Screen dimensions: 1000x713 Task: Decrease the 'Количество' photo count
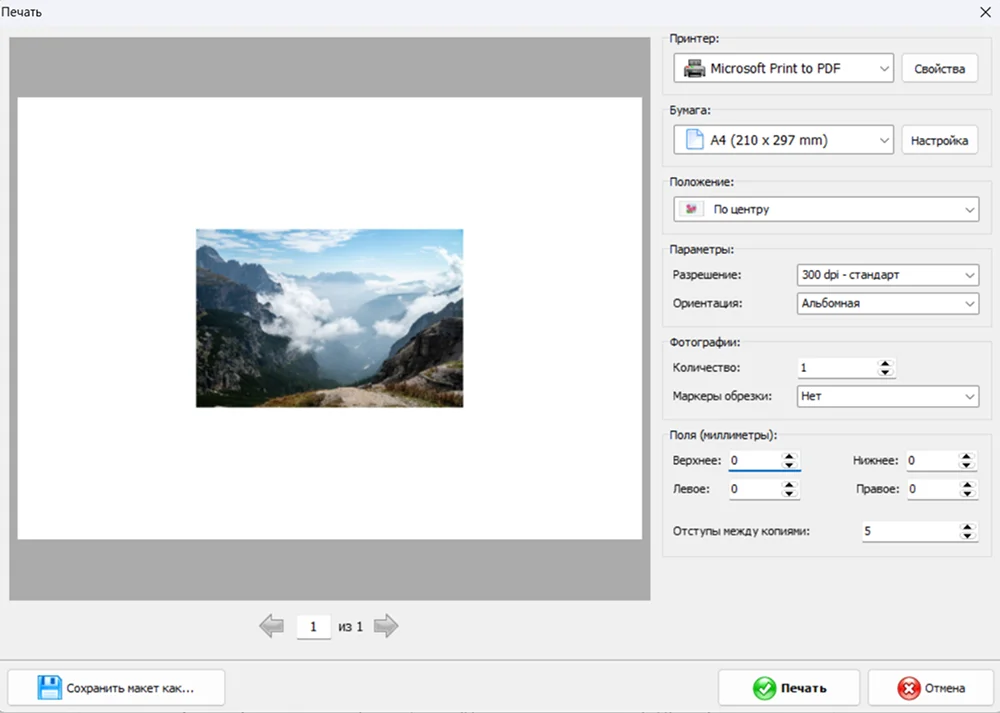885,372
